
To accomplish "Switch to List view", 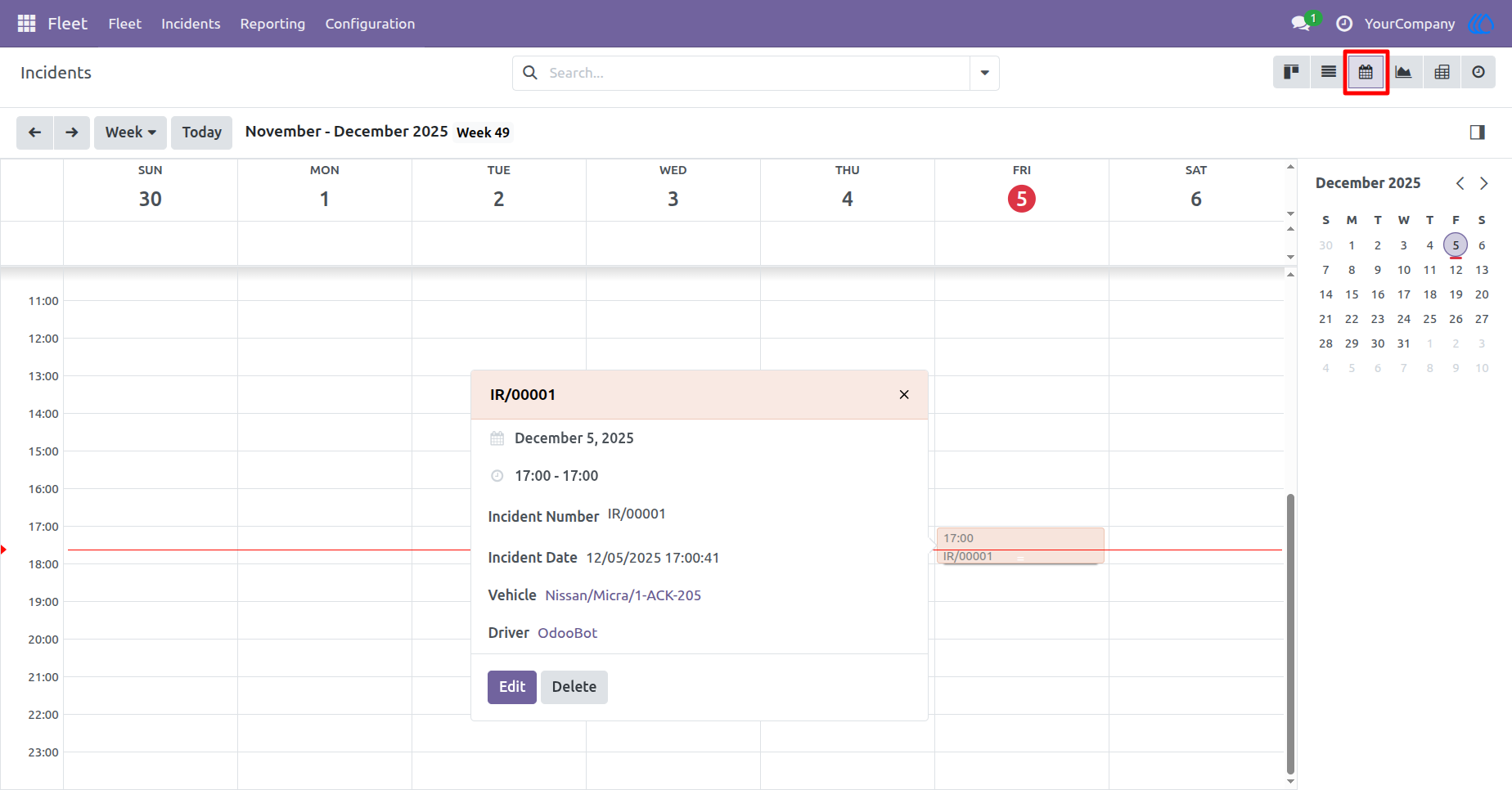I will pyautogui.click(x=1328, y=73).
